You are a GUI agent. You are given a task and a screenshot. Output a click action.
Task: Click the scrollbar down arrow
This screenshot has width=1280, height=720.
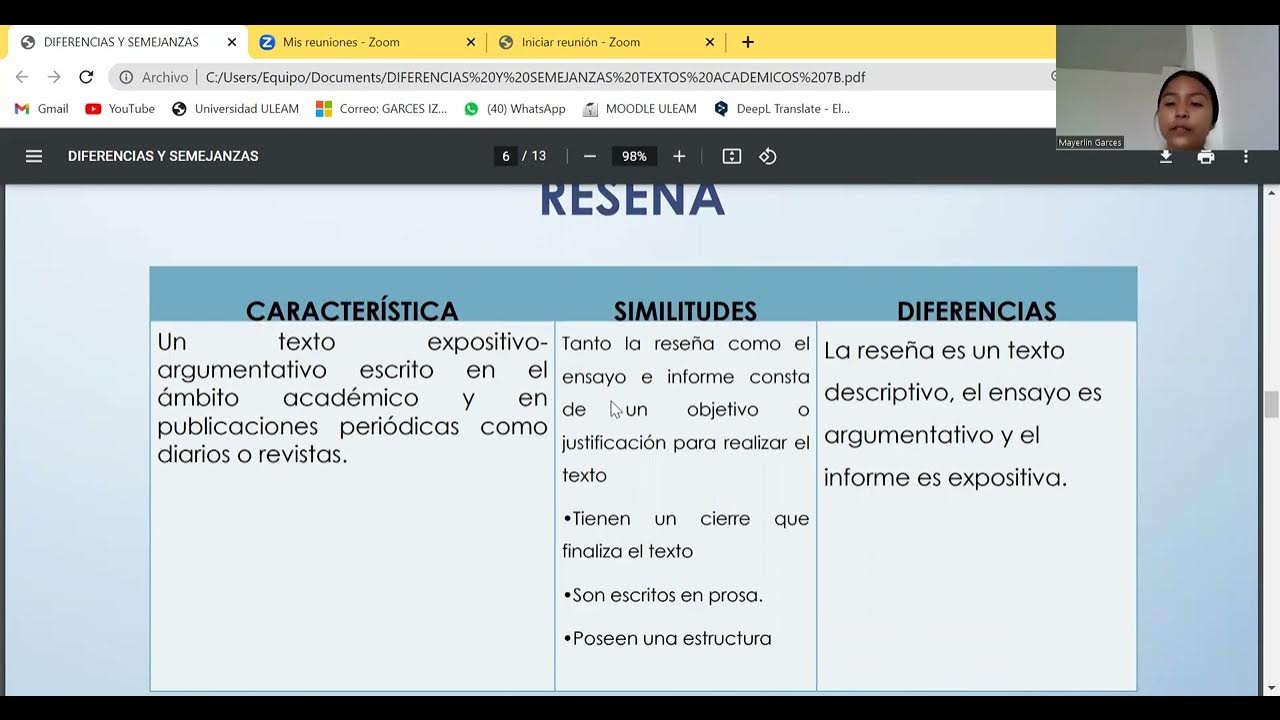[x=1272, y=688]
